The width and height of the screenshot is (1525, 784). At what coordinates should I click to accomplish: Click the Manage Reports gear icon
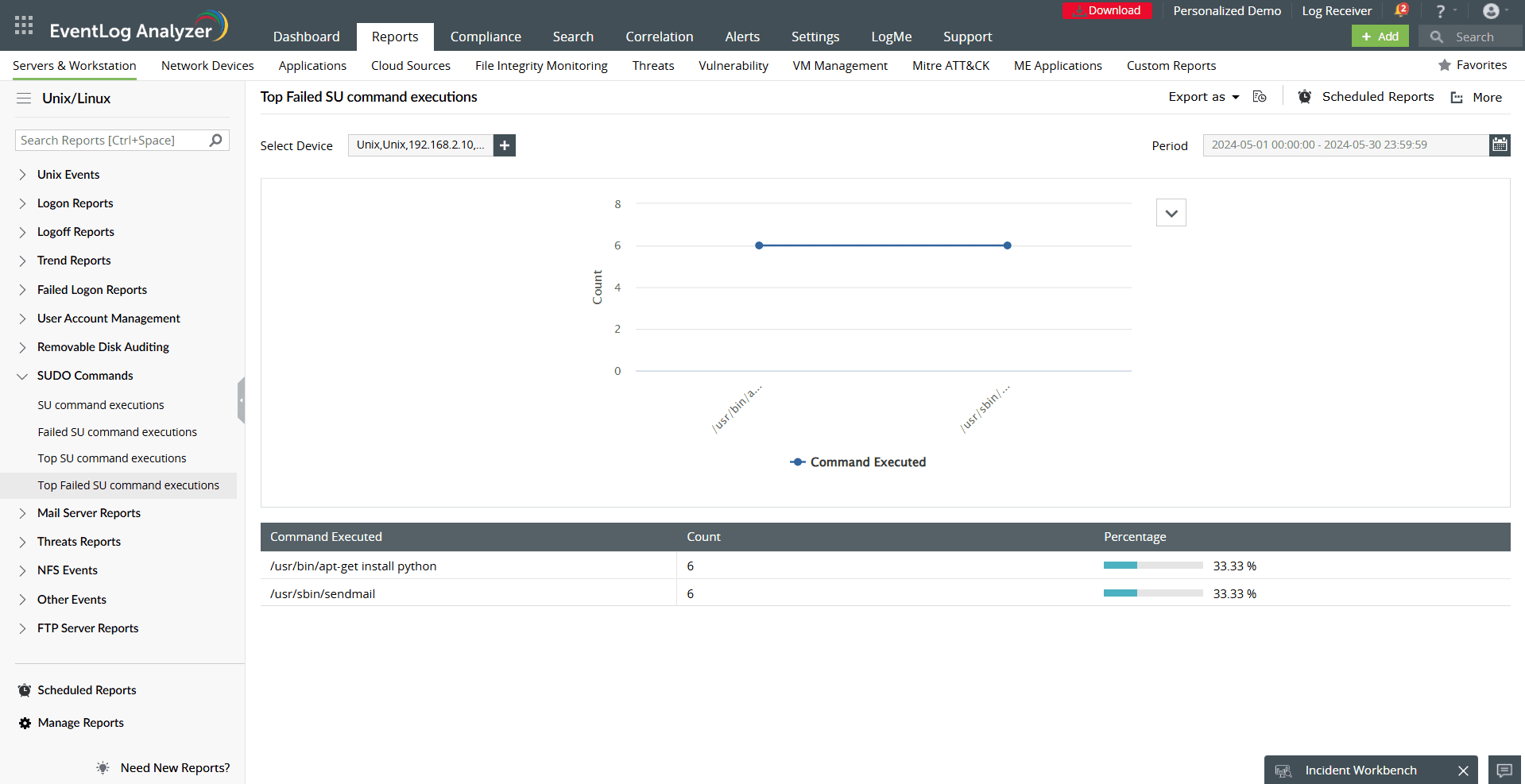tap(23, 723)
